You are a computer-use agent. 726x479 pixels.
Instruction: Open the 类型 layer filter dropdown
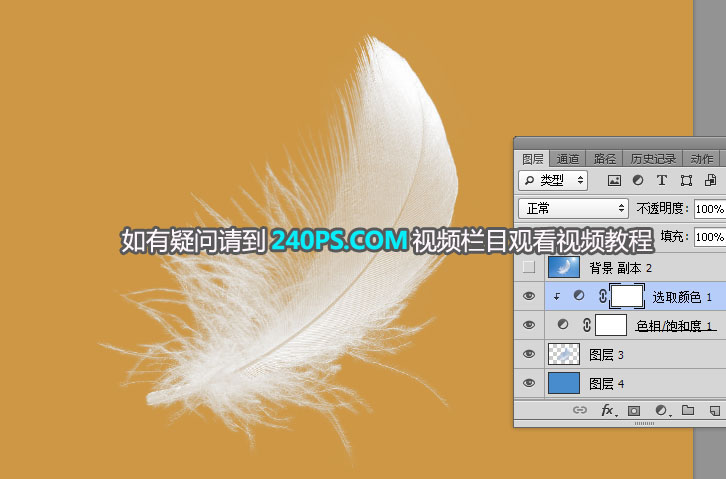coord(553,180)
